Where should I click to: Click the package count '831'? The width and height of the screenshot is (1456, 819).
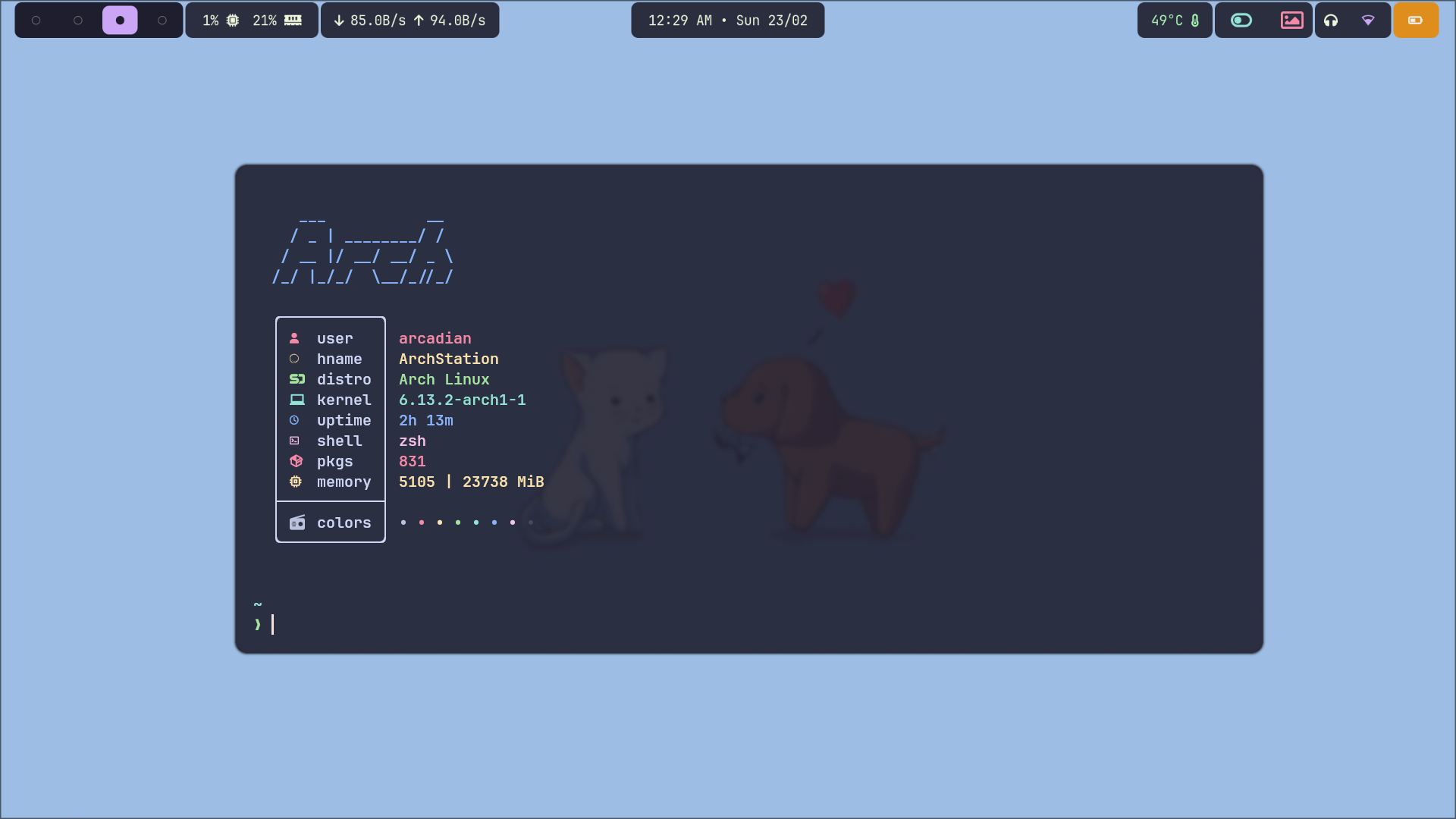point(413,461)
